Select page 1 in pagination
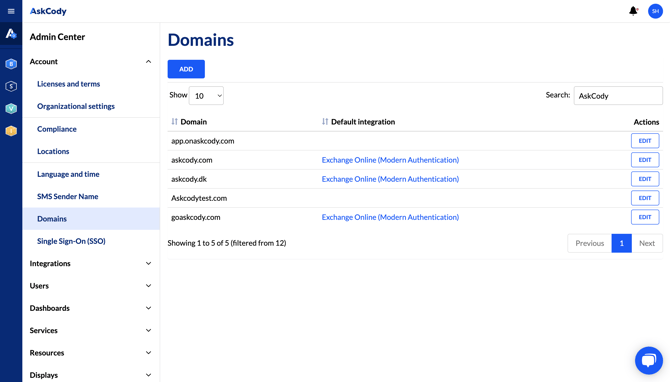Screen dimensions: 670x382 [621, 243]
